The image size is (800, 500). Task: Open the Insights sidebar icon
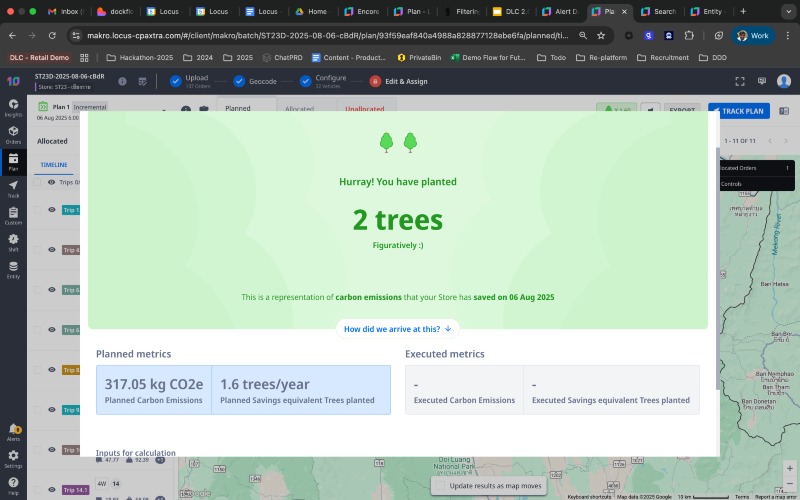(x=13, y=107)
